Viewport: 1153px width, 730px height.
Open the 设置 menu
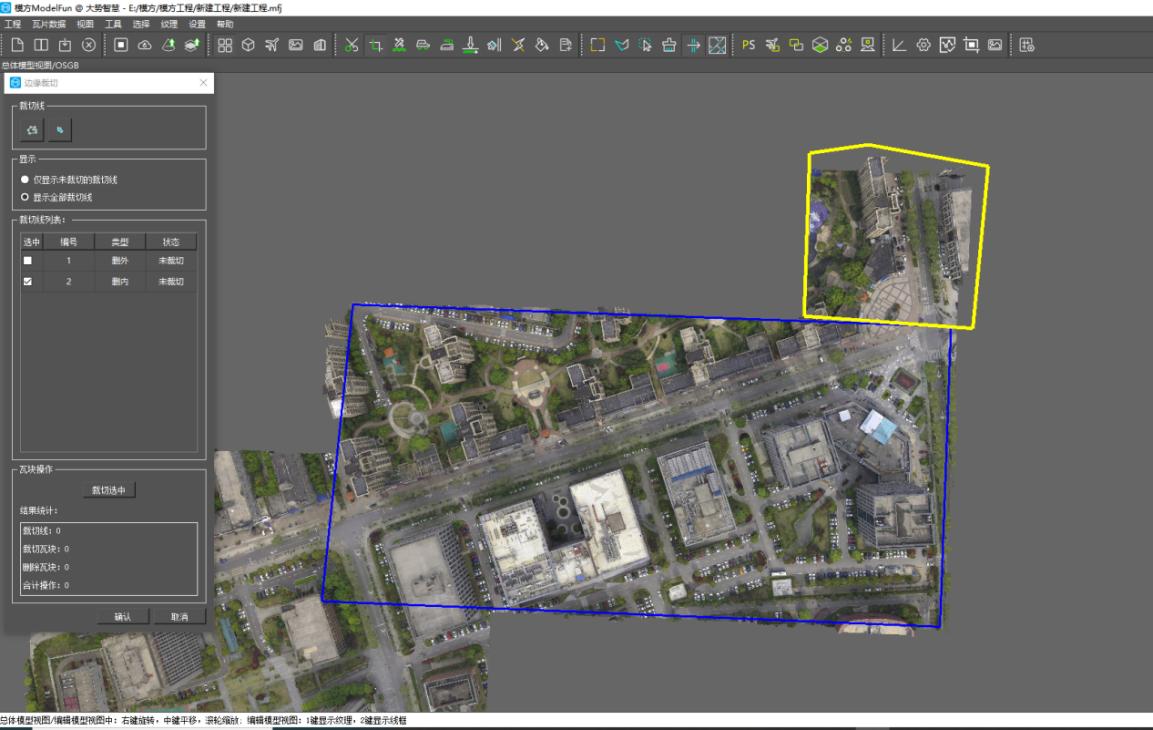coord(197,24)
